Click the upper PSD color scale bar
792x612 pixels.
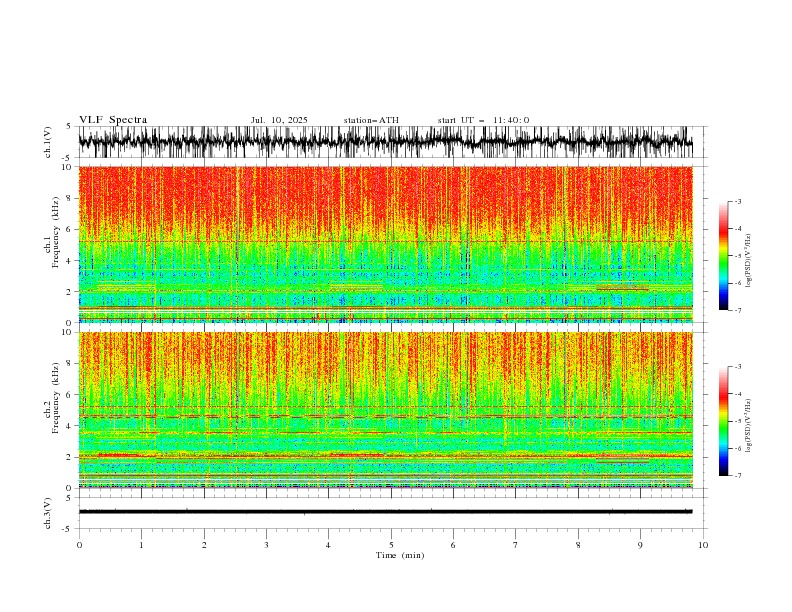pos(723,255)
